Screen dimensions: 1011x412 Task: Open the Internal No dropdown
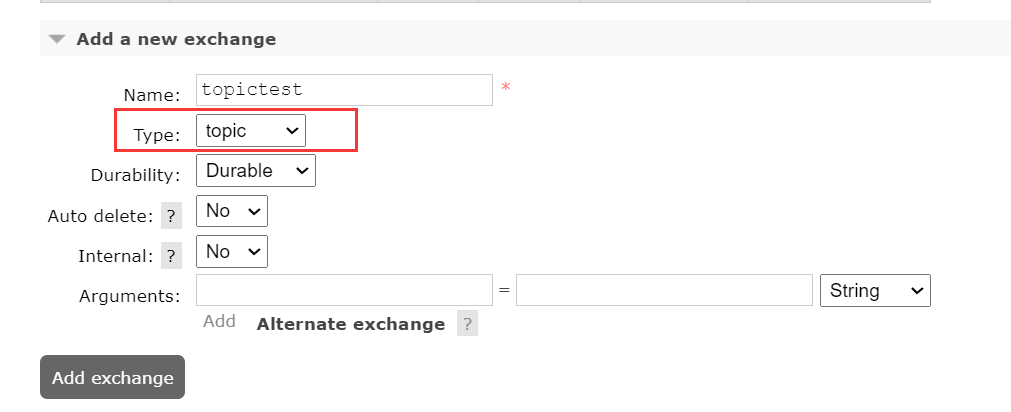pyautogui.click(x=232, y=252)
